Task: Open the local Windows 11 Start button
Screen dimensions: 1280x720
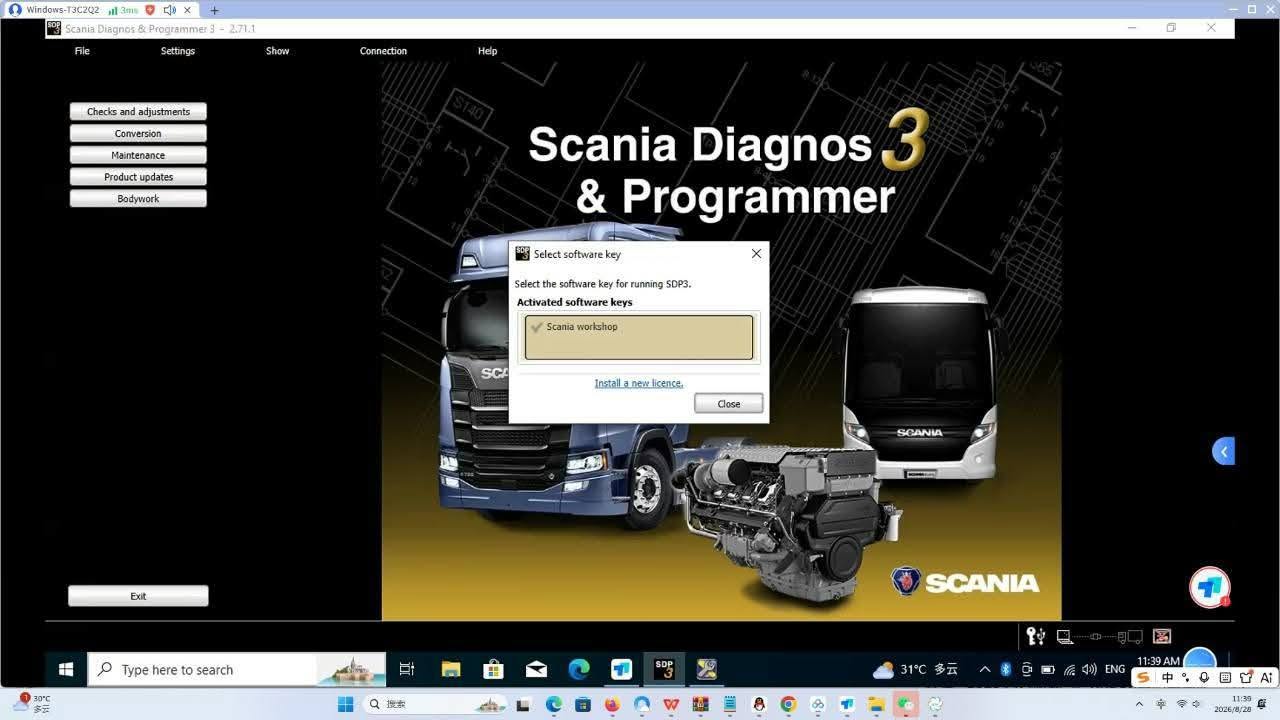Action: pyautogui.click(x=345, y=704)
